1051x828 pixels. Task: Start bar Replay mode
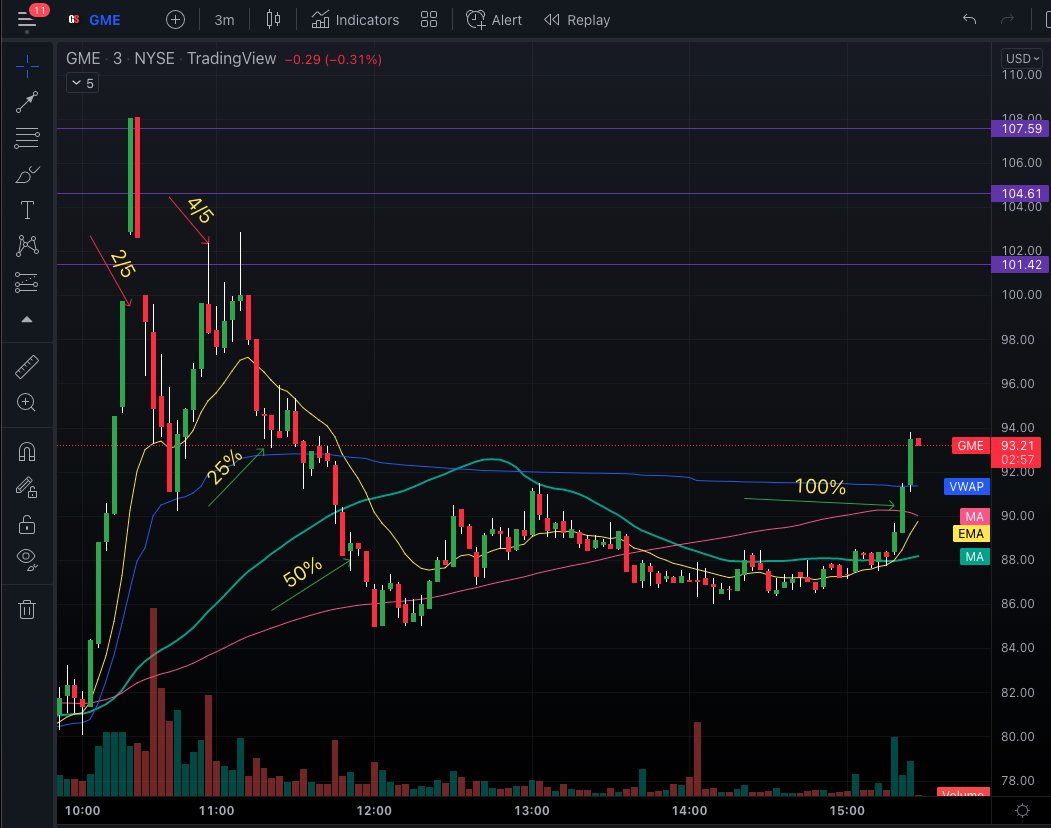pos(578,20)
